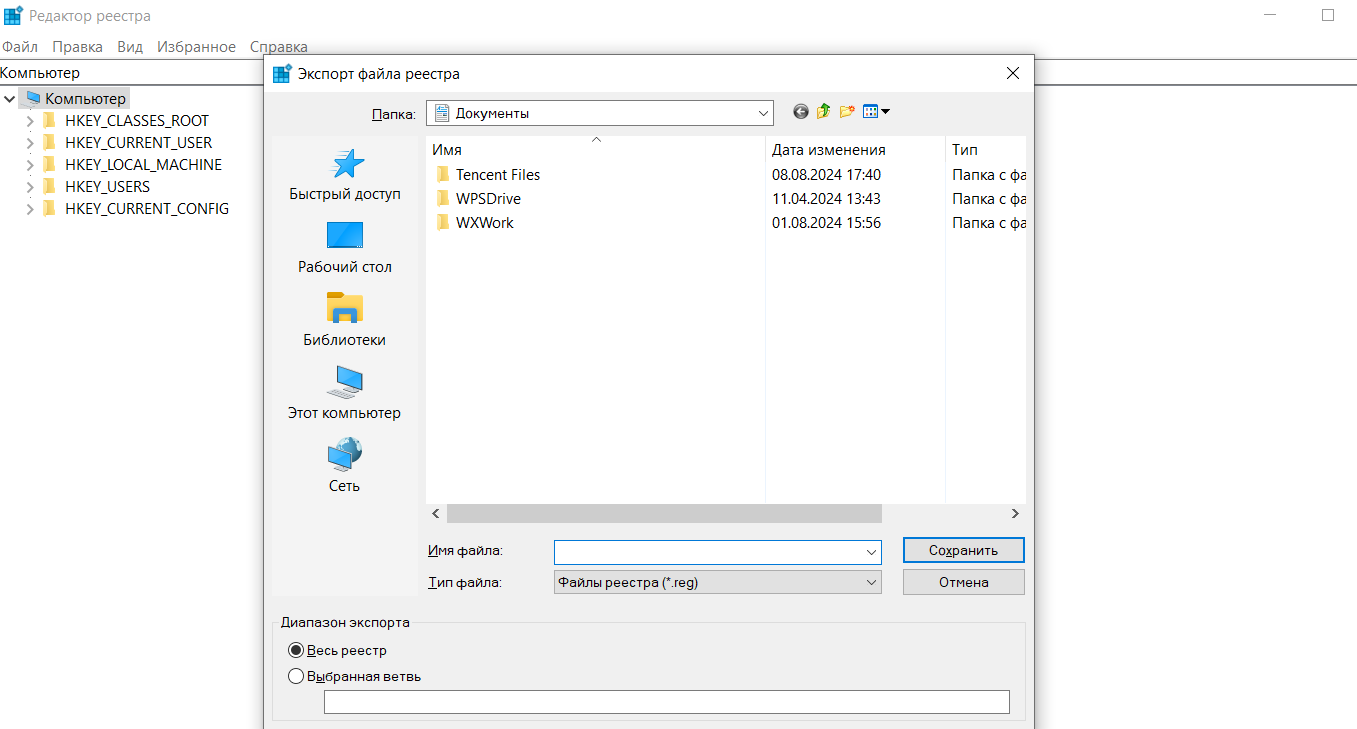Screen dimensions: 1357x729
Task: Click the date 01.08.2024 15:56
Action: [826, 222]
